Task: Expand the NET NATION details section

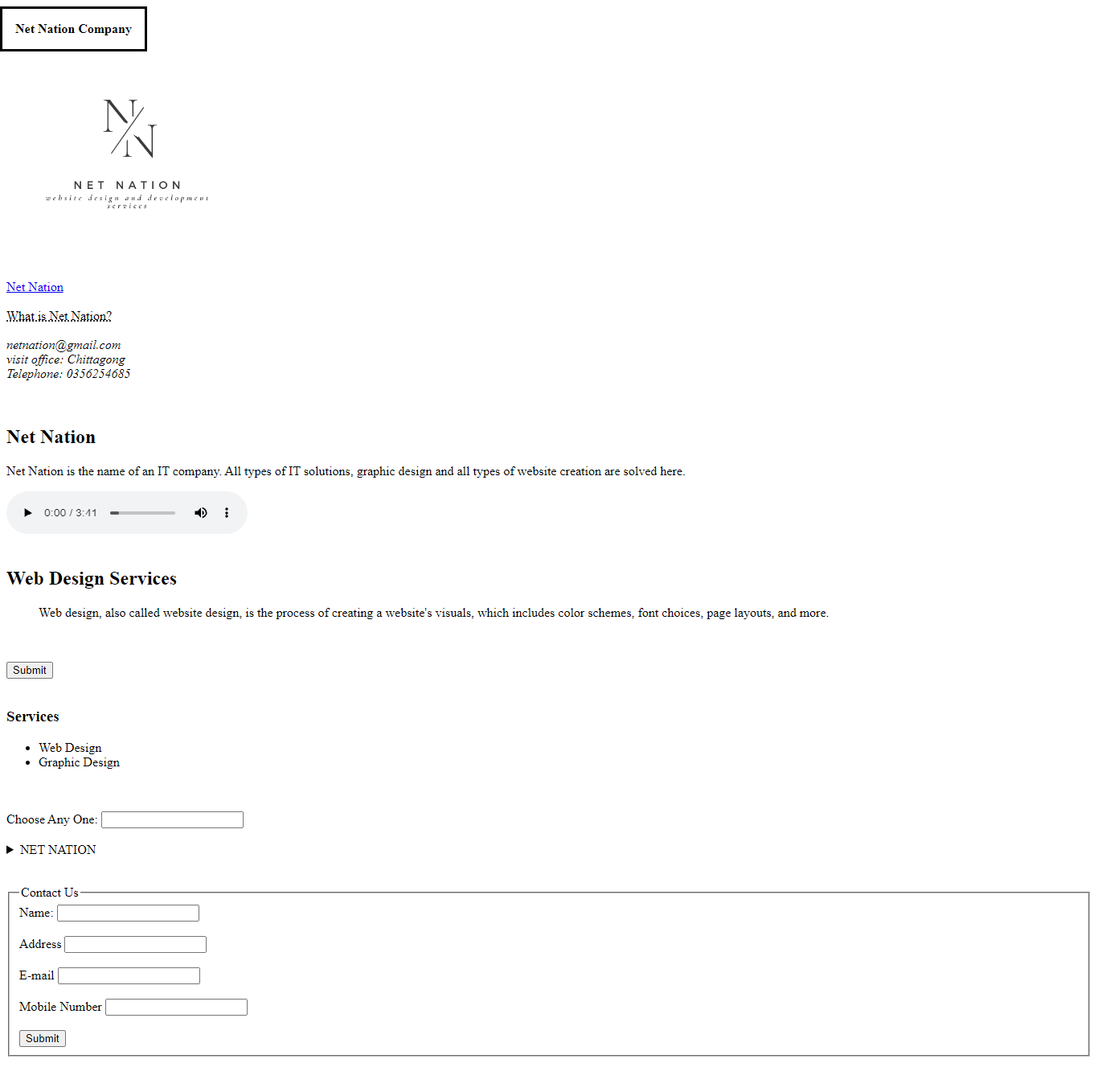Action: [x=58, y=849]
